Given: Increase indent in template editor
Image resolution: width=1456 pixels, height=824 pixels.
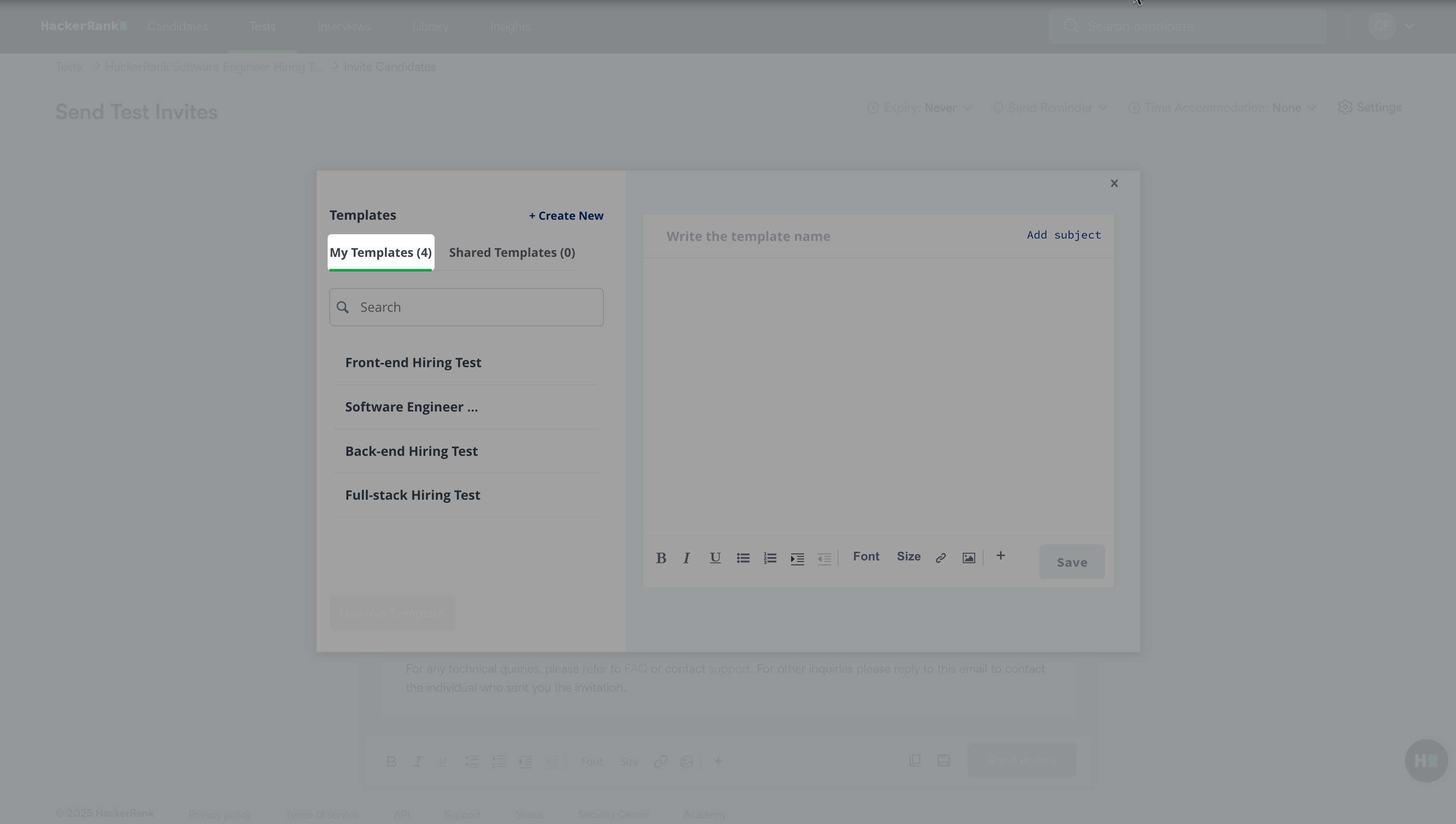Looking at the screenshot, I should pyautogui.click(x=797, y=558).
